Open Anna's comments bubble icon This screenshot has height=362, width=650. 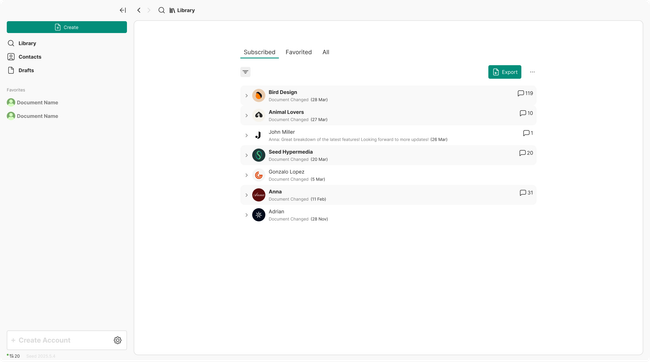522,193
